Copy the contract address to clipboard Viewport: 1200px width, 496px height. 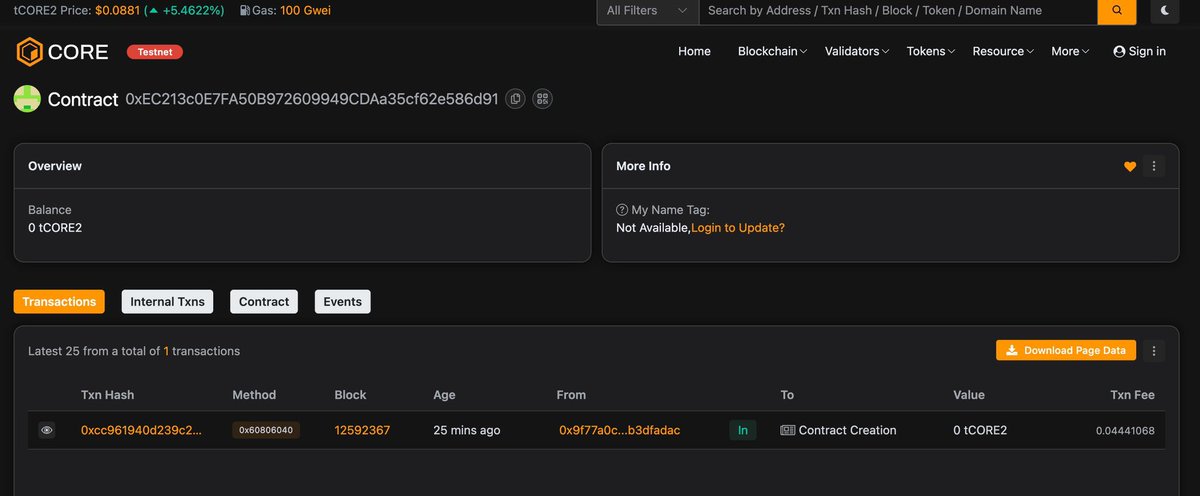click(x=515, y=99)
